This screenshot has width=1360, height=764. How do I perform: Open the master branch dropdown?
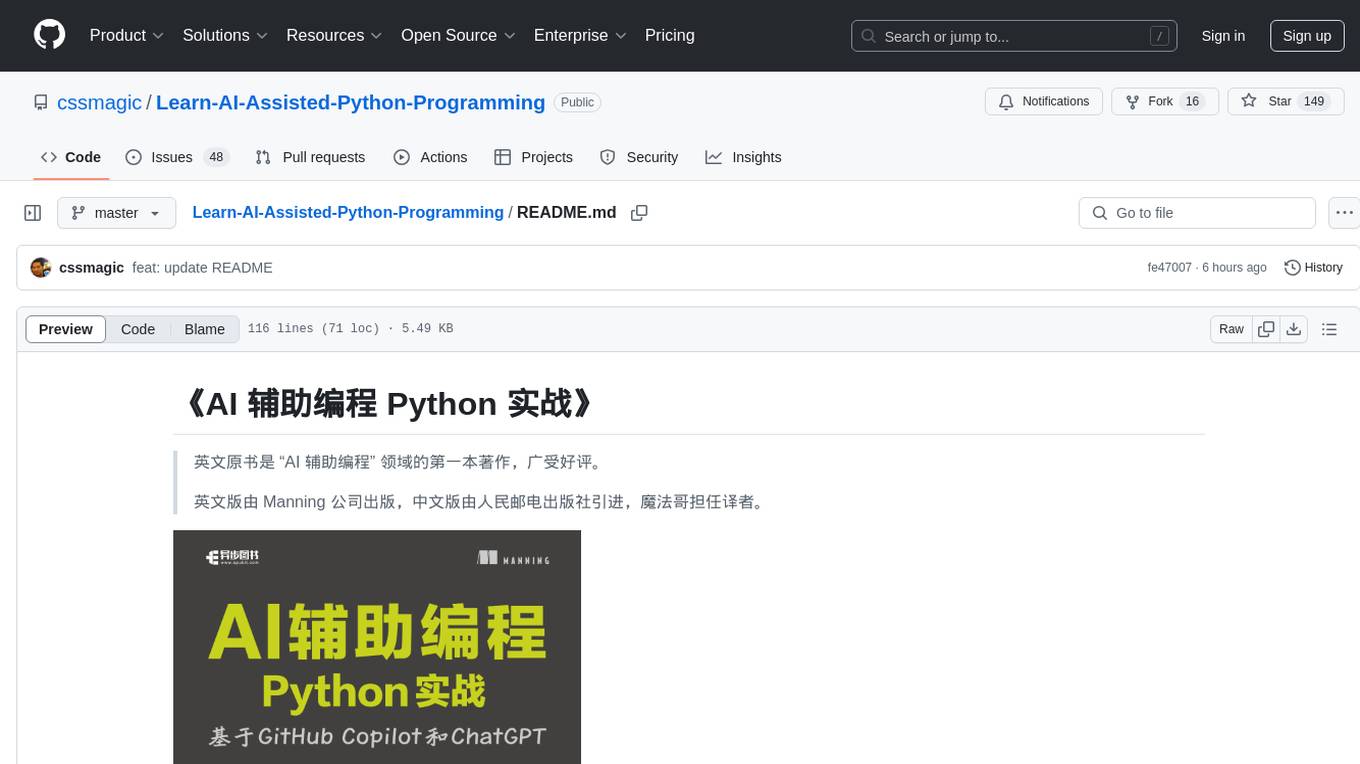[x=116, y=213]
